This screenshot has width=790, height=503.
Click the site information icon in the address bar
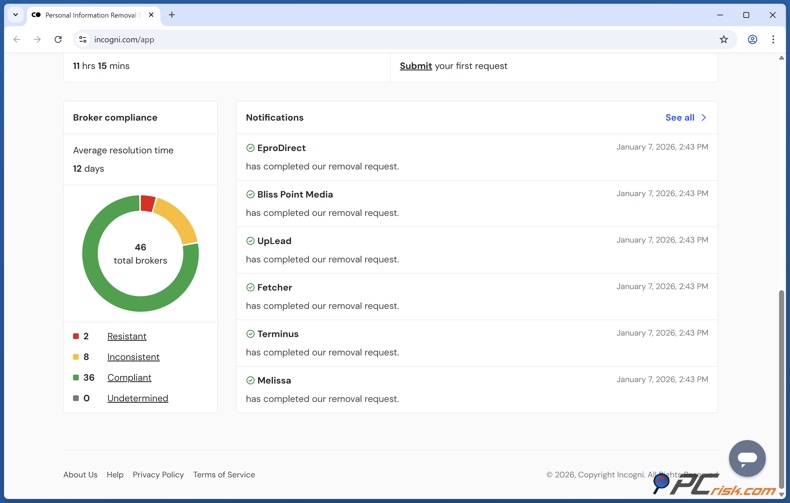[x=83, y=40]
